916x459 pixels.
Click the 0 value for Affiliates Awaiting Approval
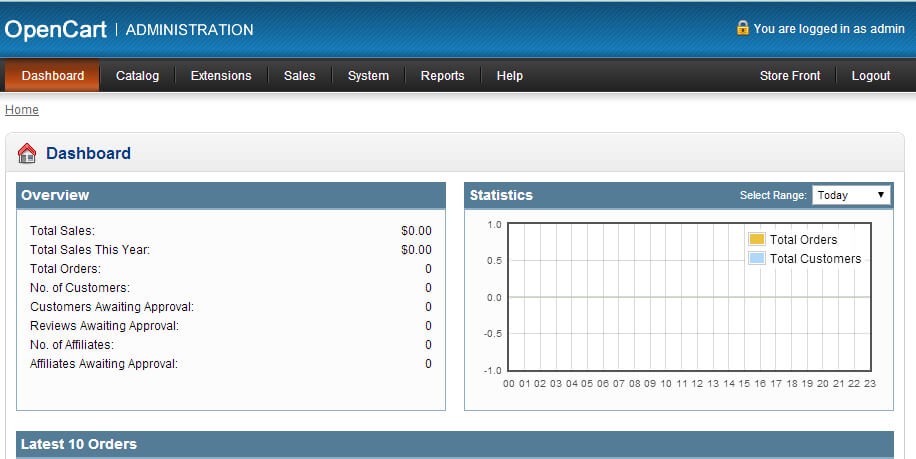coord(428,363)
